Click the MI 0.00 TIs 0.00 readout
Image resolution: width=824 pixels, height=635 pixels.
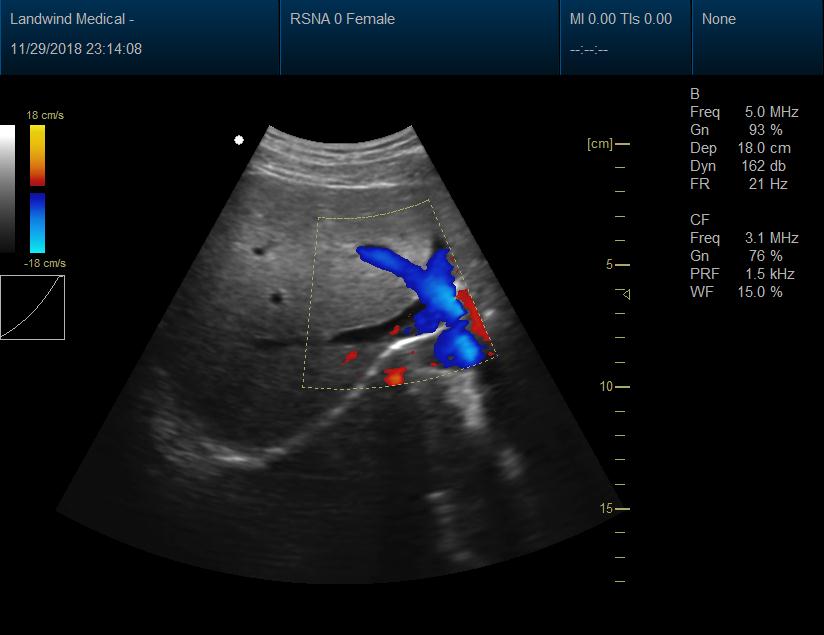(621, 19)
